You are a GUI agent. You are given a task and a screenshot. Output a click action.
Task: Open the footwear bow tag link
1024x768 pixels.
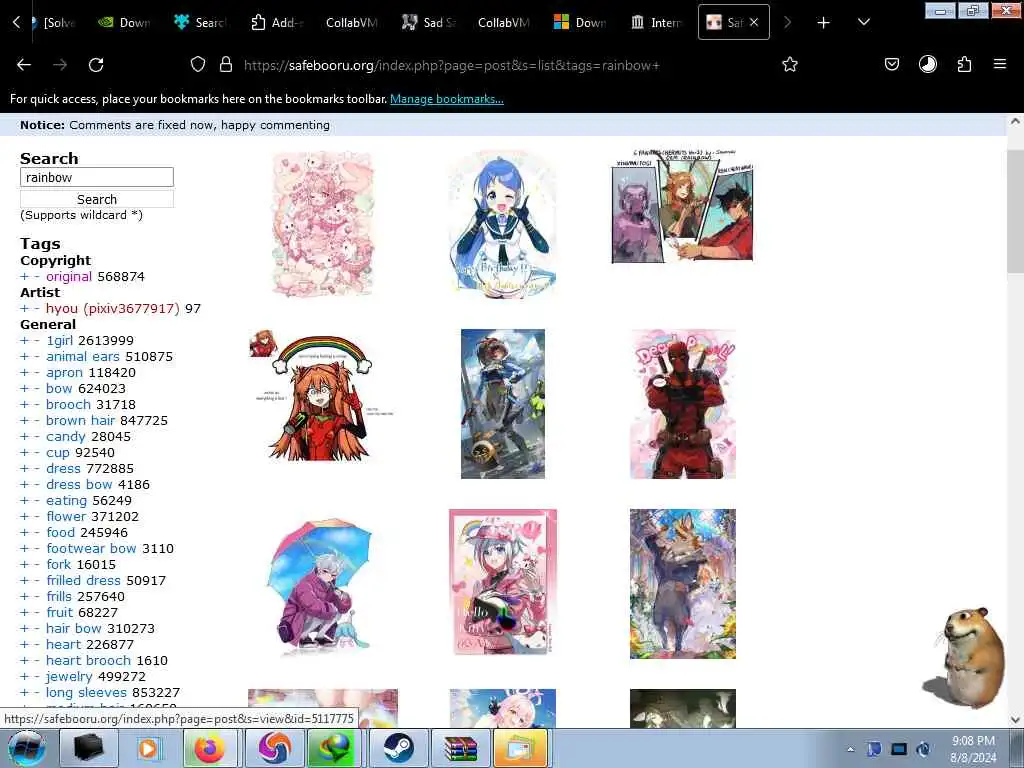click(x=91, y=549)
